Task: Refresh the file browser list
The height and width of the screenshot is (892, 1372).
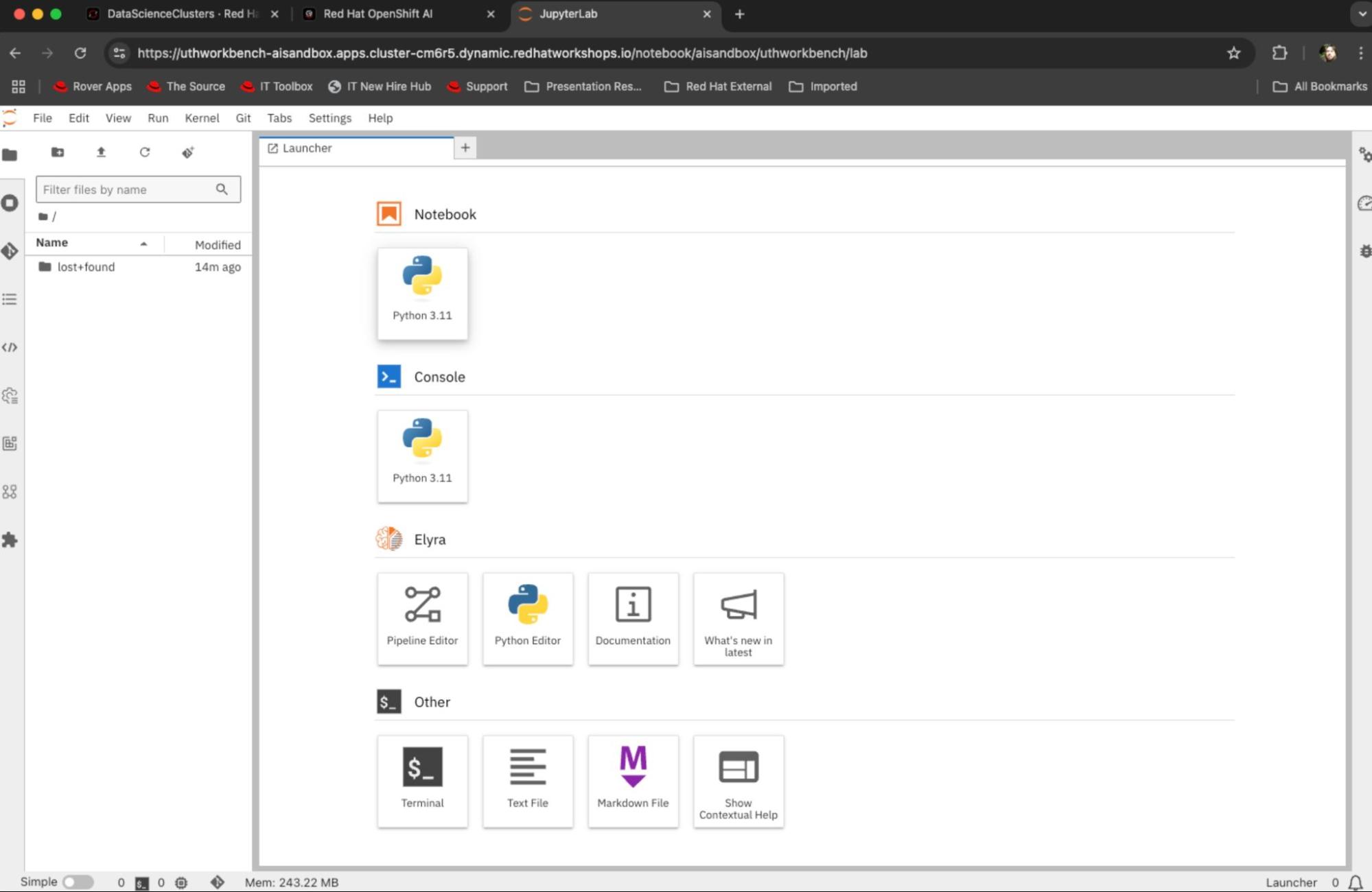Action: pos(144,152)
